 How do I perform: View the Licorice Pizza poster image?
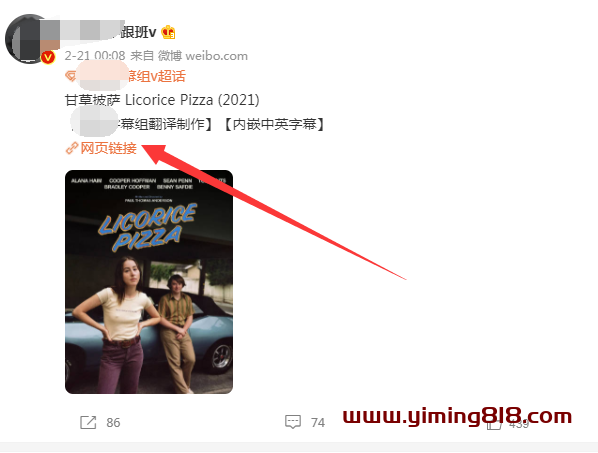[x=149, y=282]
